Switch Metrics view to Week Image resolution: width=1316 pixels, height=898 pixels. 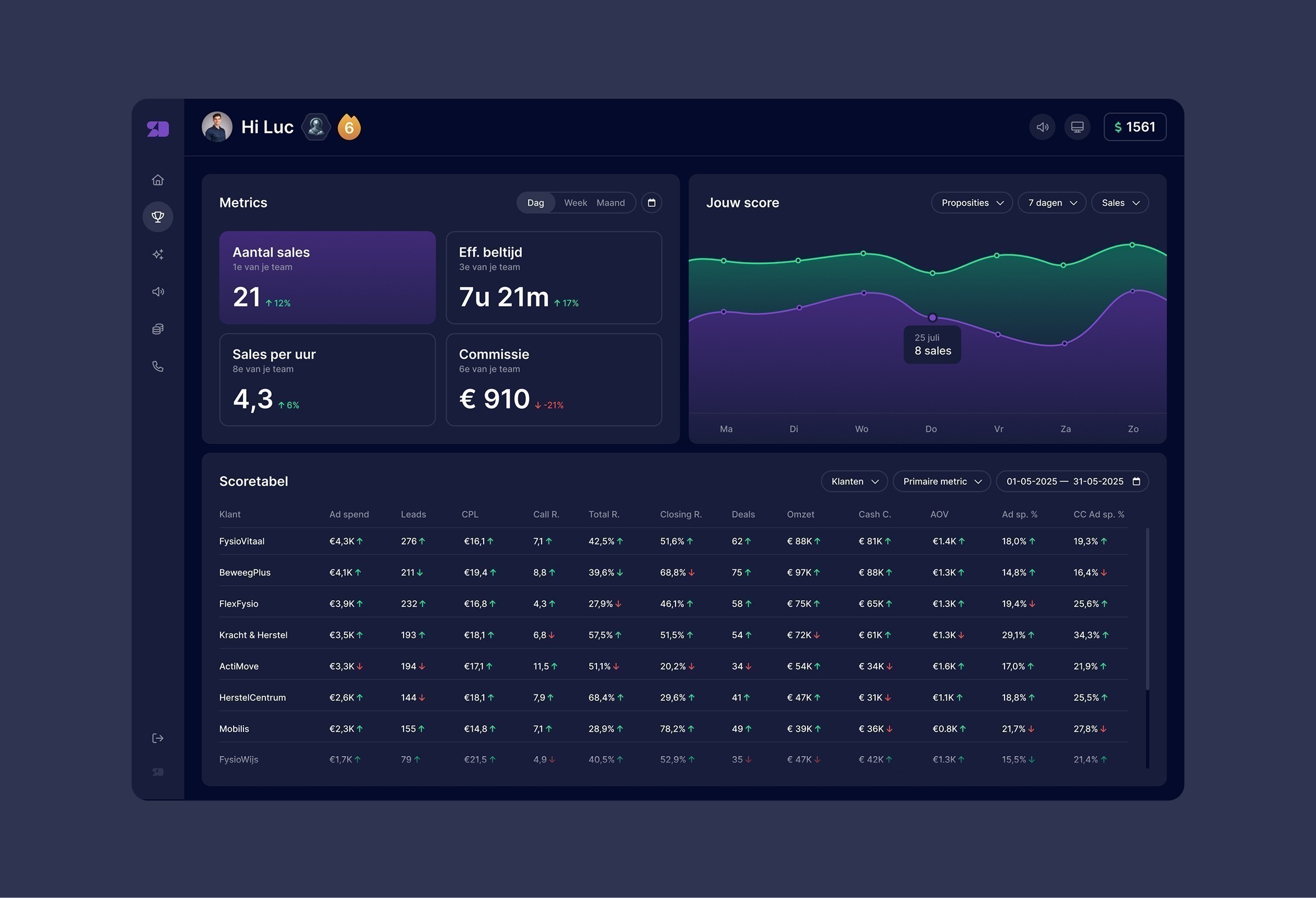575,203
